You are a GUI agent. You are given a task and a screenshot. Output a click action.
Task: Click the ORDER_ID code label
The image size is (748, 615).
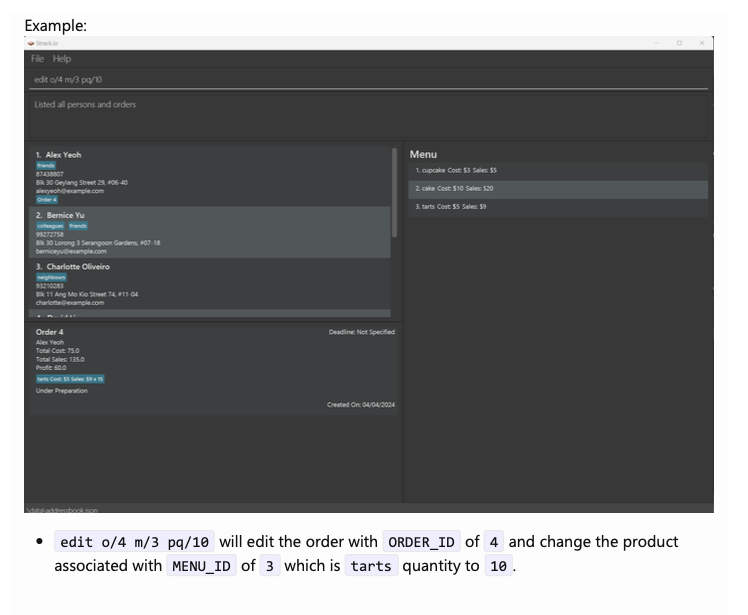click(x=421, y=542)
